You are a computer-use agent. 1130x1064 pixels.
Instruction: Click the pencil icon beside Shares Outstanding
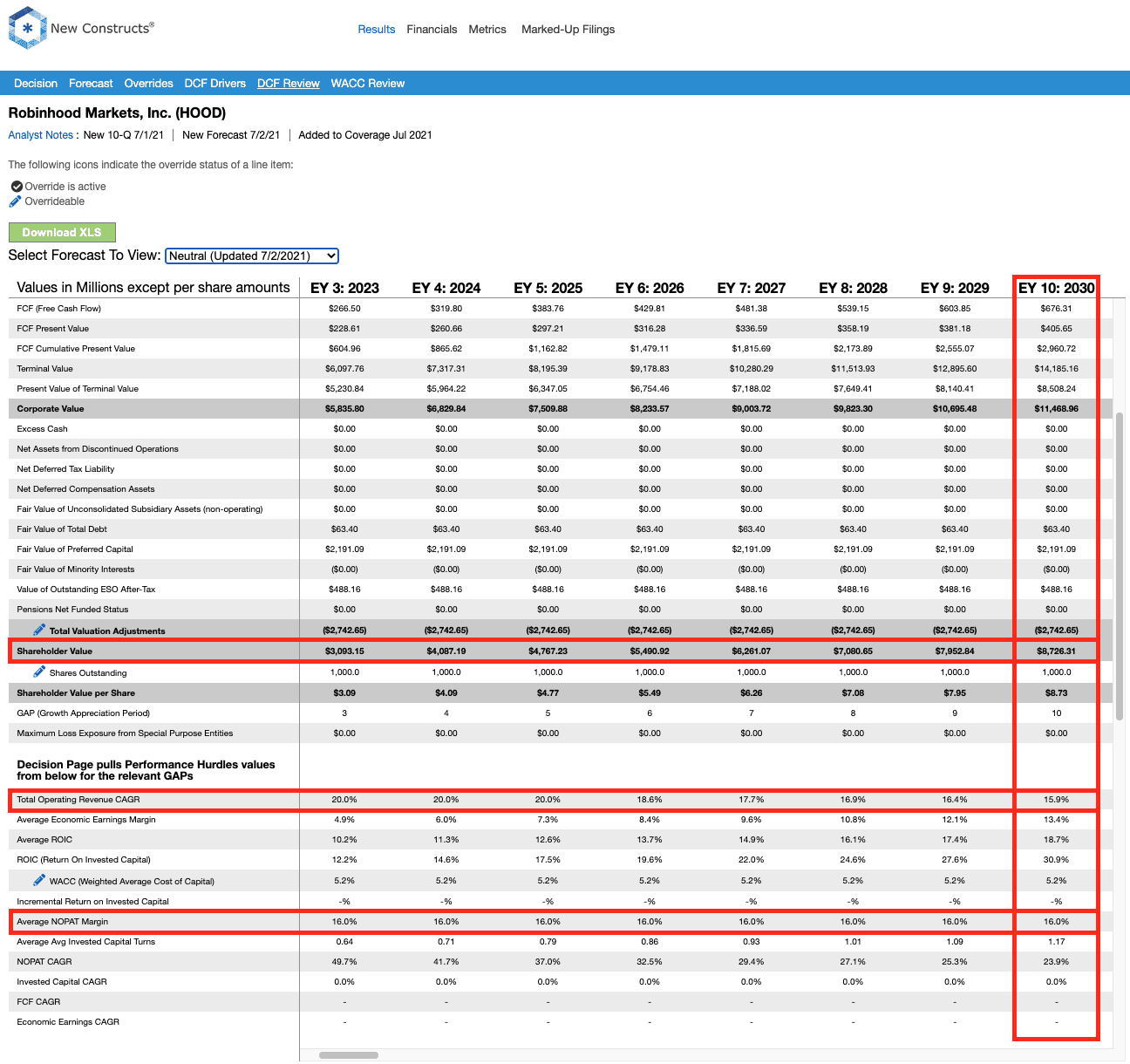tap(39, 672)
